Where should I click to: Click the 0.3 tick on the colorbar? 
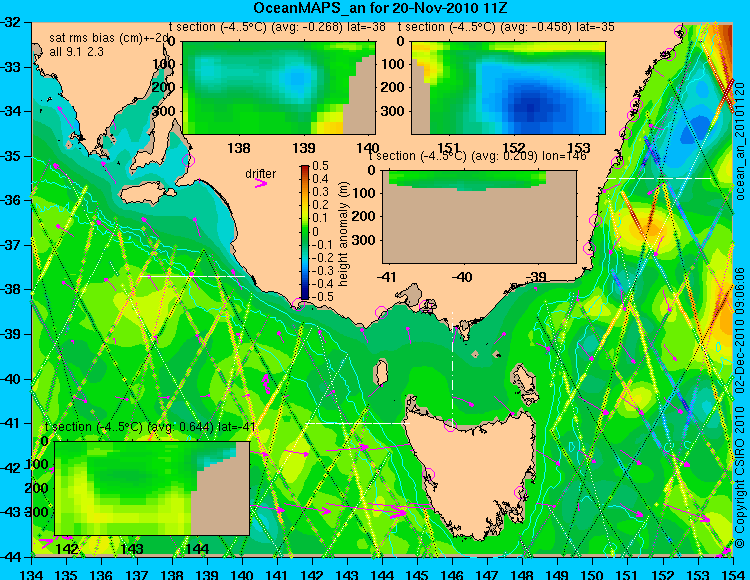320,192
